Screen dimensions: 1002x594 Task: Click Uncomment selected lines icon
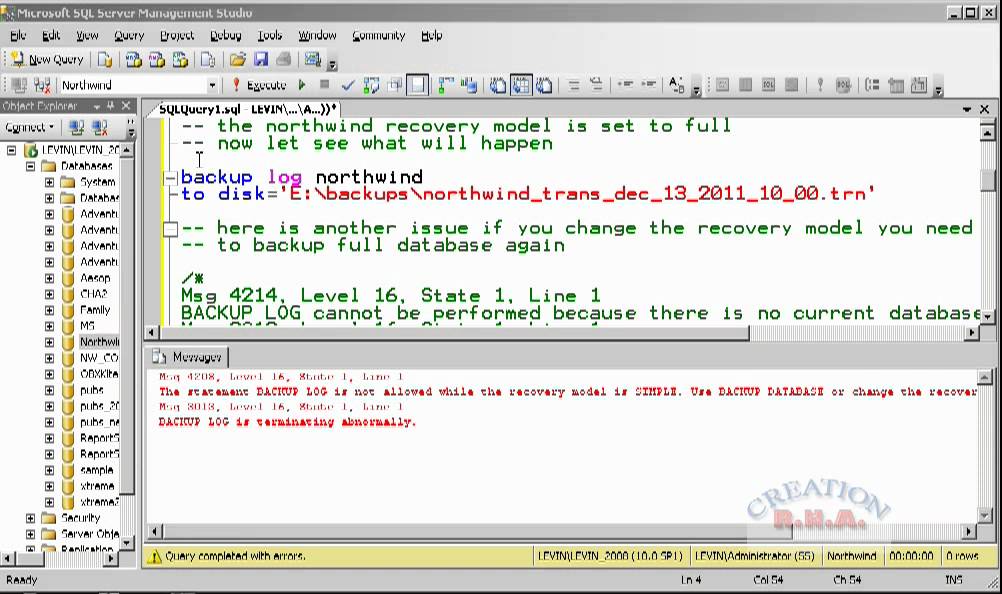(596, 85)
